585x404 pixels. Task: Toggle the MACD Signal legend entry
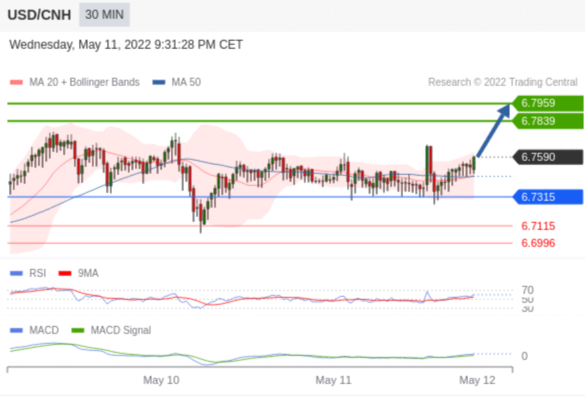point(111,331)
